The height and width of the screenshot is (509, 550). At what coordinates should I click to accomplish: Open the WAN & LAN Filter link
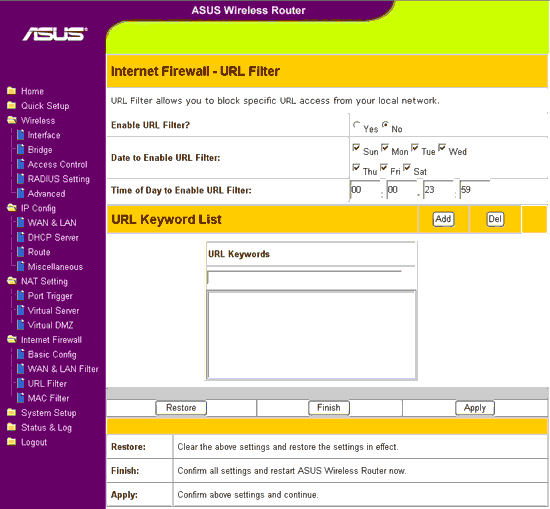[x=63, y=369]
